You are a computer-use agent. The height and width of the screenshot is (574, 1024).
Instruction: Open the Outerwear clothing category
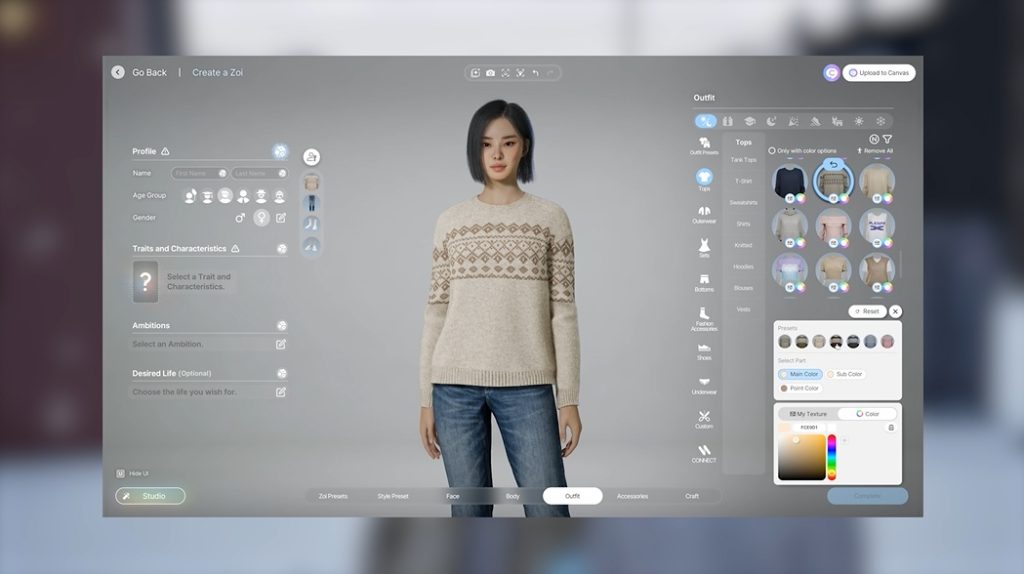coord(704,214)
